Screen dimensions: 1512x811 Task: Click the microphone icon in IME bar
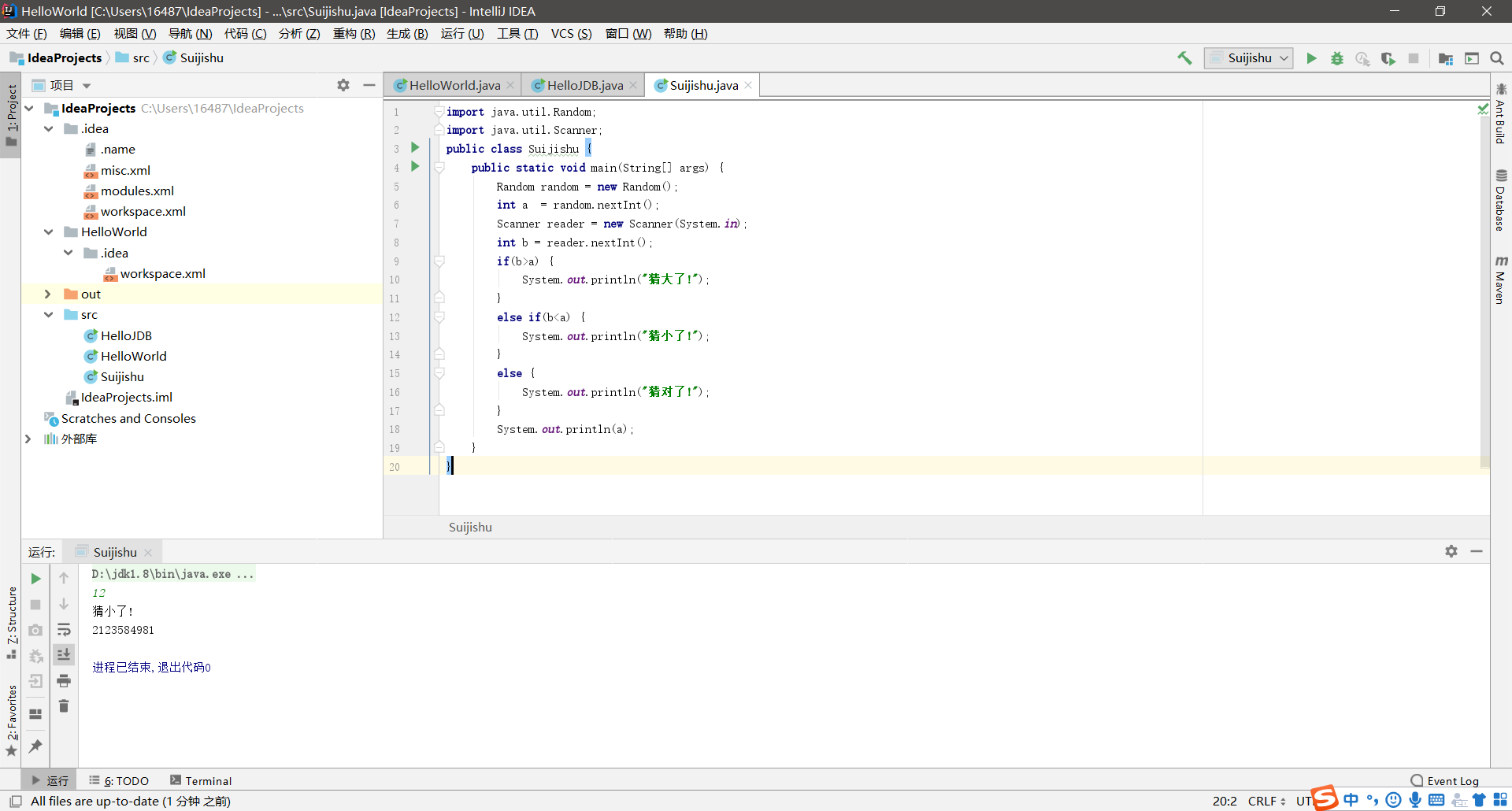tap(1415, 800)
